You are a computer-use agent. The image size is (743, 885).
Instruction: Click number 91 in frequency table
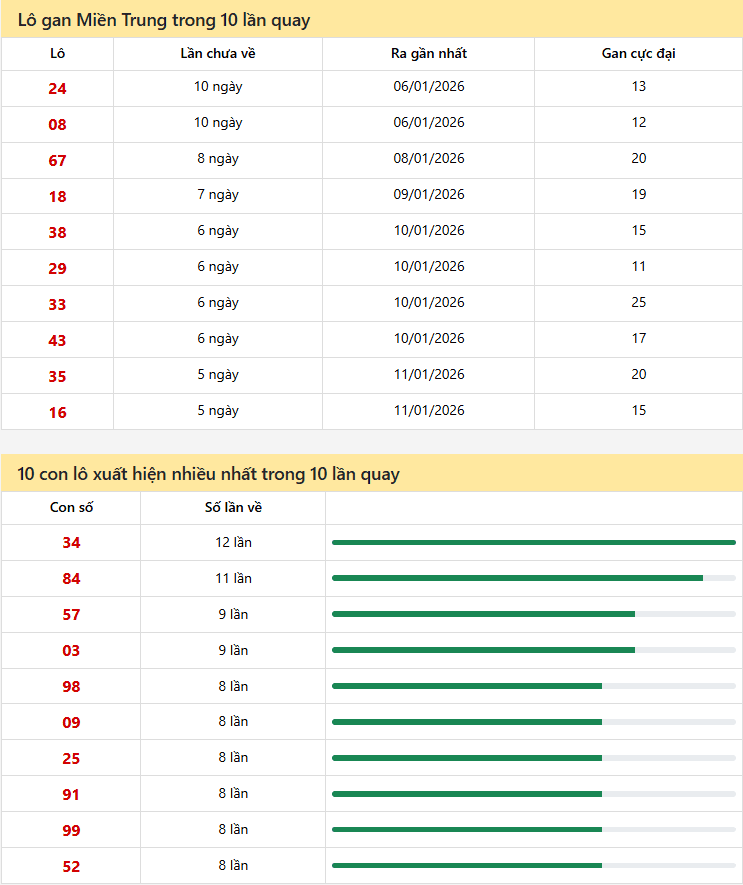(x=71, y=795)
